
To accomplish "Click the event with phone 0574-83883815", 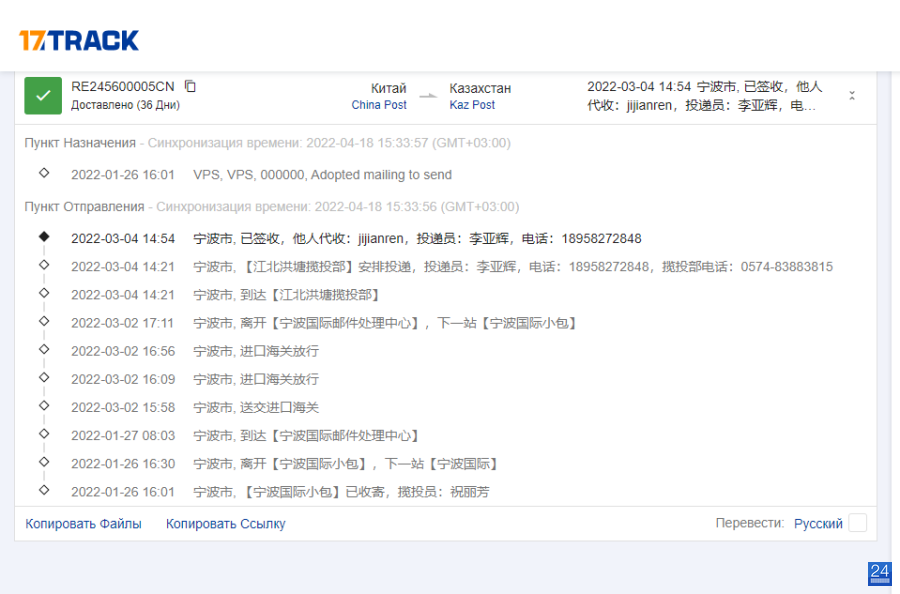I will [x=452, y=266].
